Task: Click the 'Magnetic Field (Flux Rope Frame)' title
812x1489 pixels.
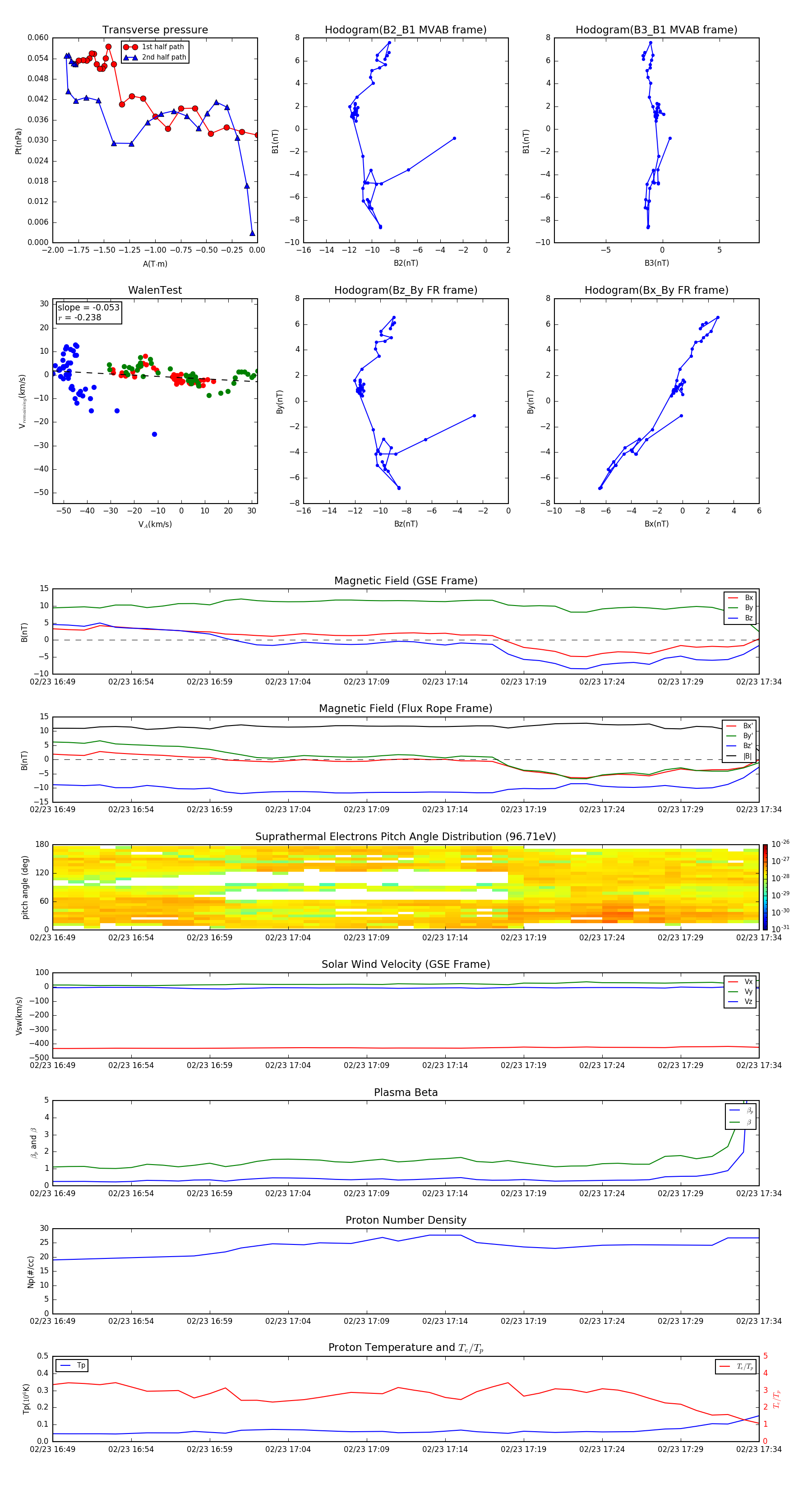Action: 406,709
